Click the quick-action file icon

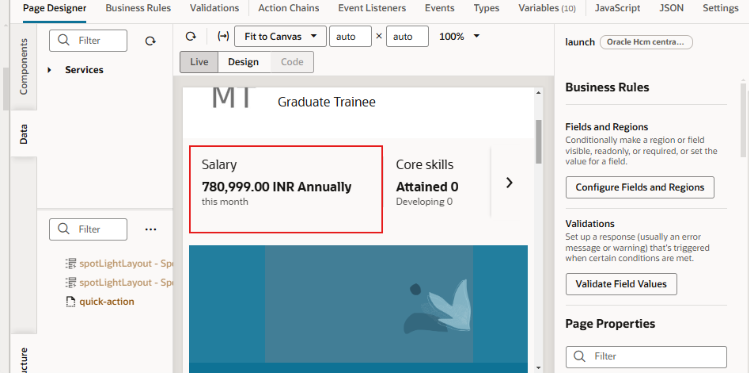[x=70, y=302]
